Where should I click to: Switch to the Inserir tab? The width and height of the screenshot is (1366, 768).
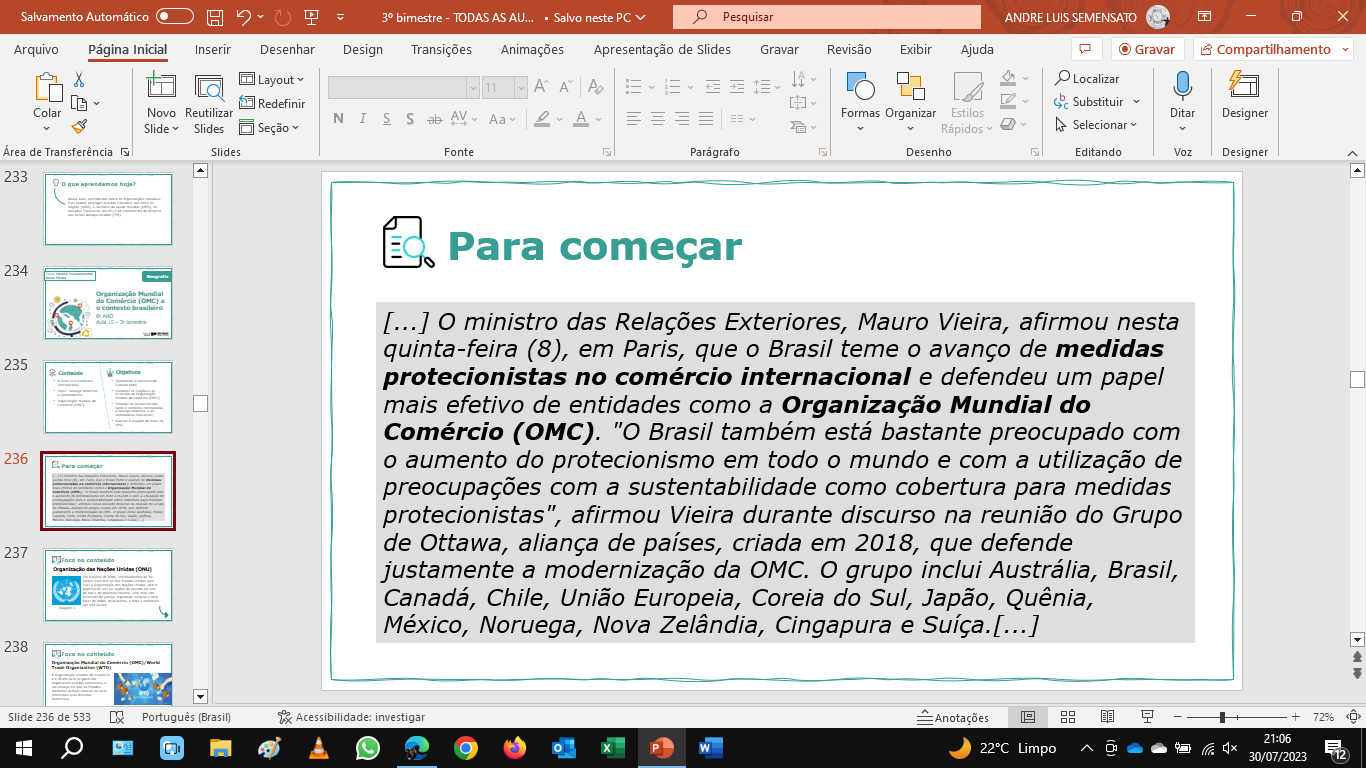(x=213, y=49)
